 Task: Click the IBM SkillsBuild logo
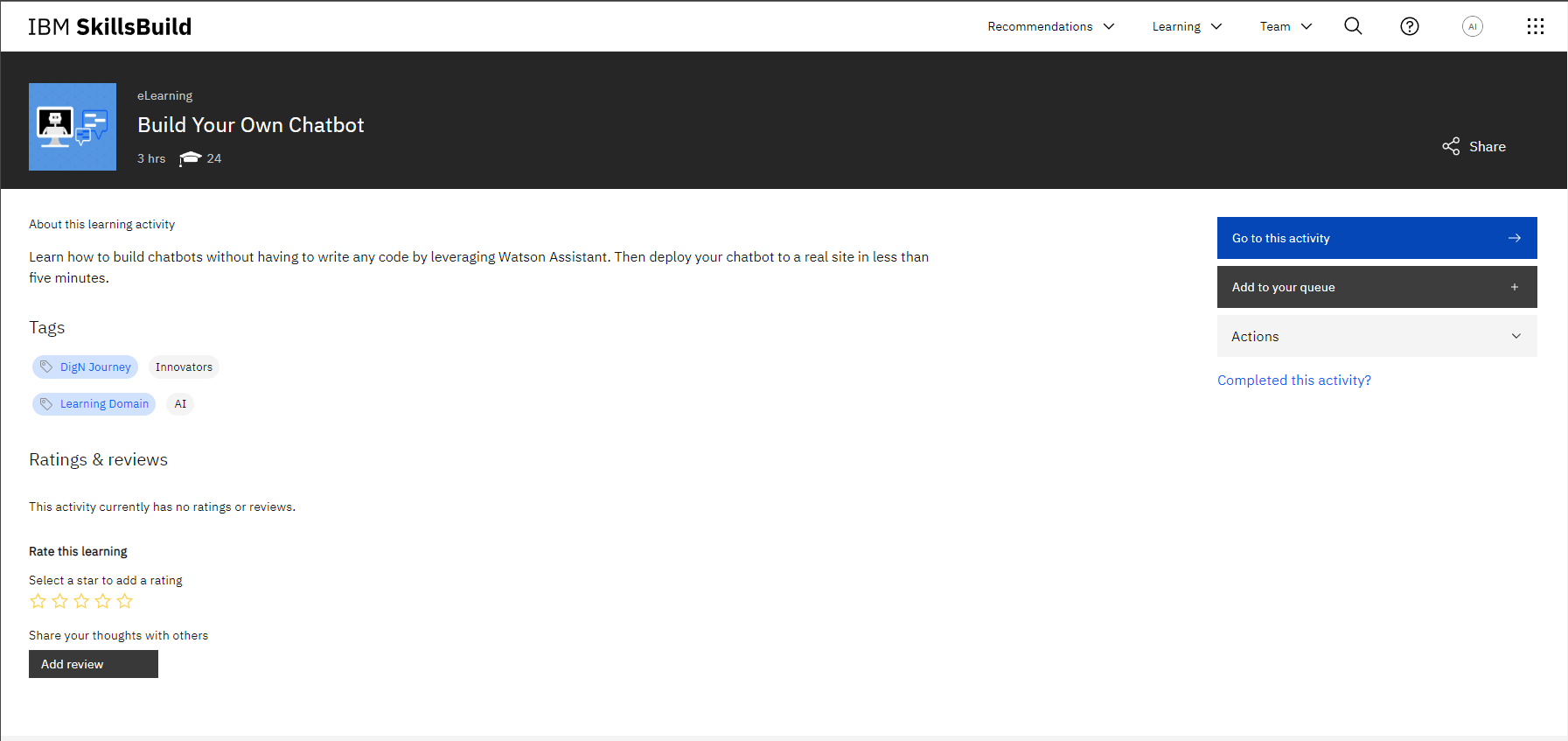coord(109,26)
